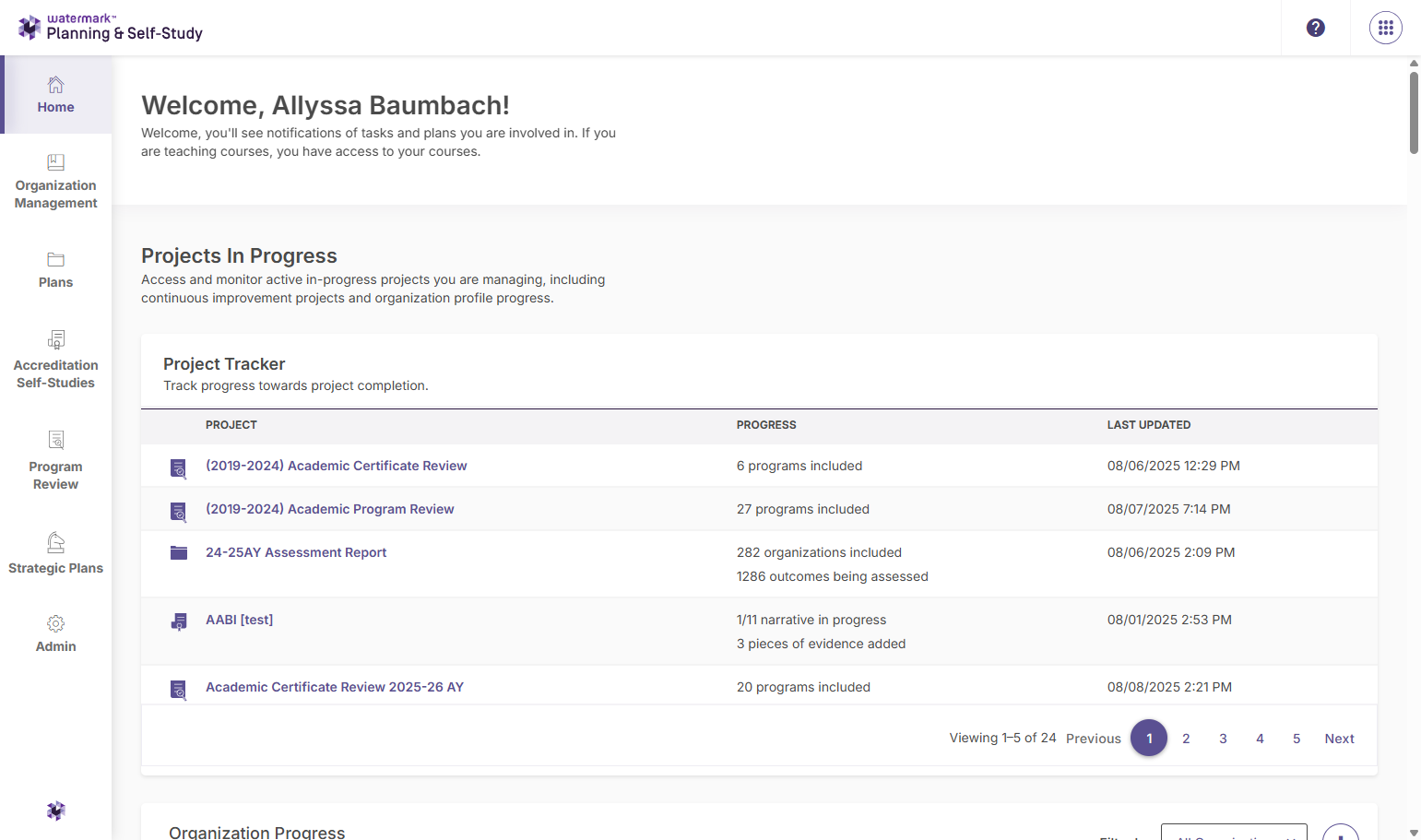Open the help question mark icon

[x=1316, y=28]
